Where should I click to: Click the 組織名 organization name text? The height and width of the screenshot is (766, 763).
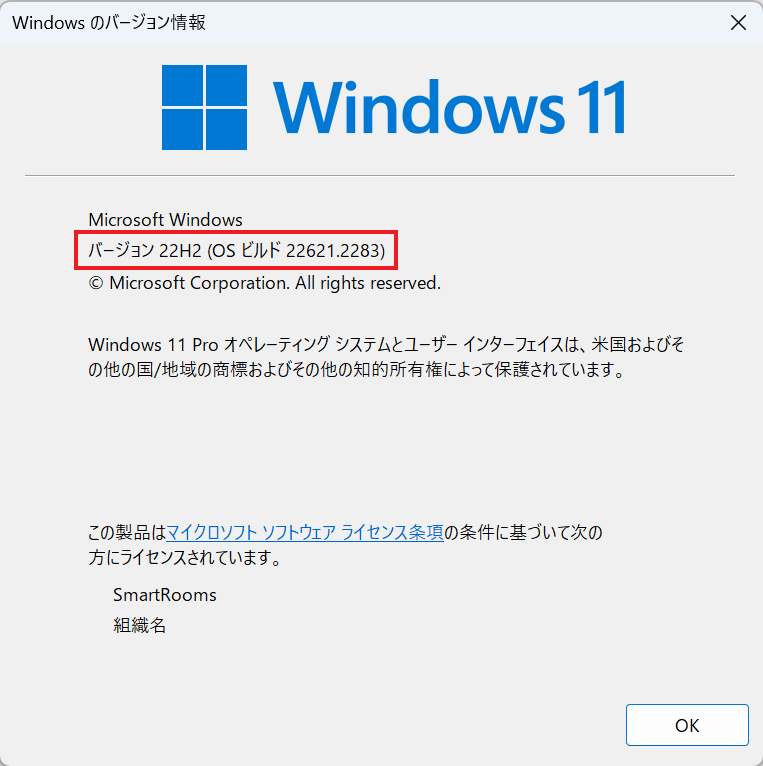click(140, 625)
